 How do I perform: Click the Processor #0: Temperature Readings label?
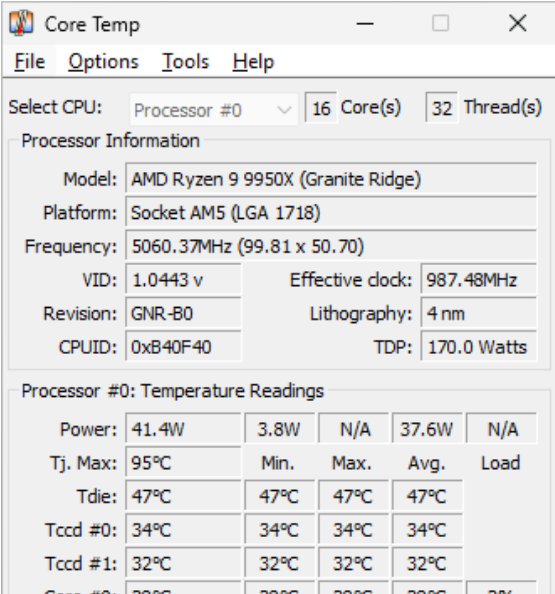(x=173, y=391)
